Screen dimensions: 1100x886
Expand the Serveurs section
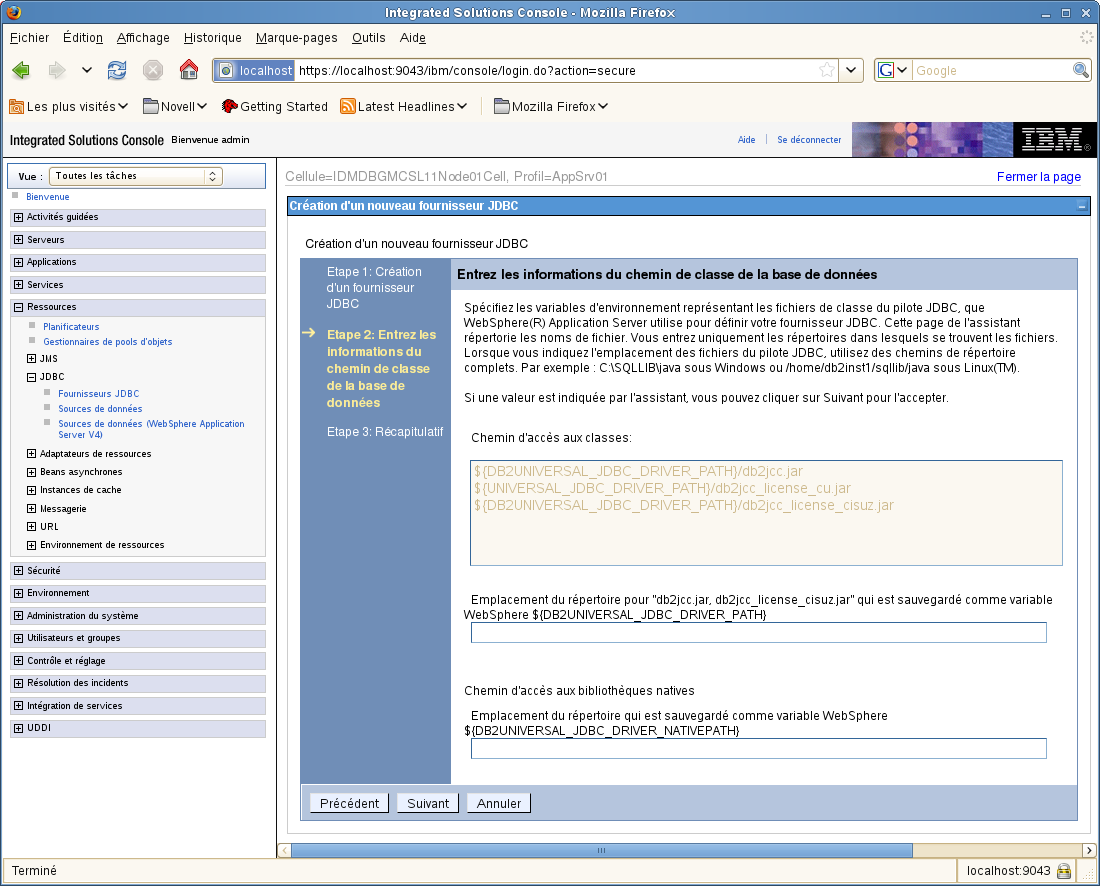(x=18, y=240)
